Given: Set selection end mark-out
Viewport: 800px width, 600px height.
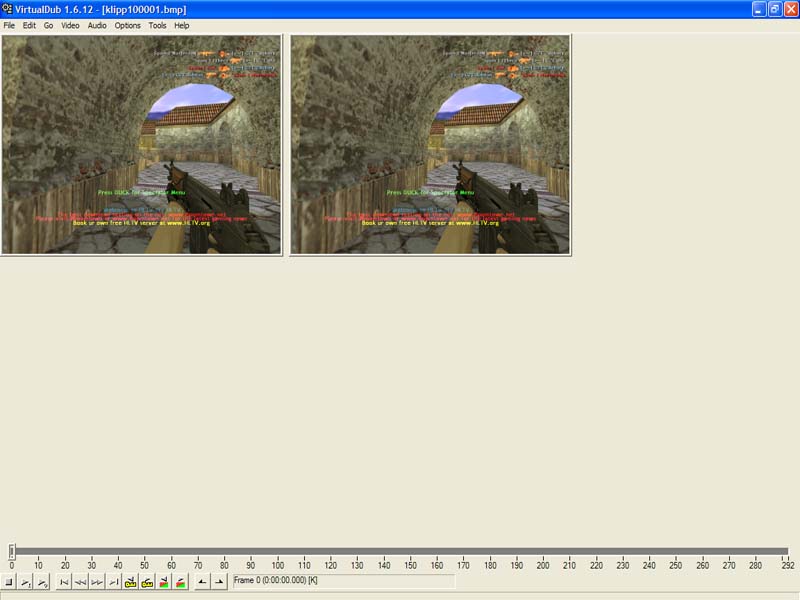Looking at the screenshot, I should tap(219, 582).
